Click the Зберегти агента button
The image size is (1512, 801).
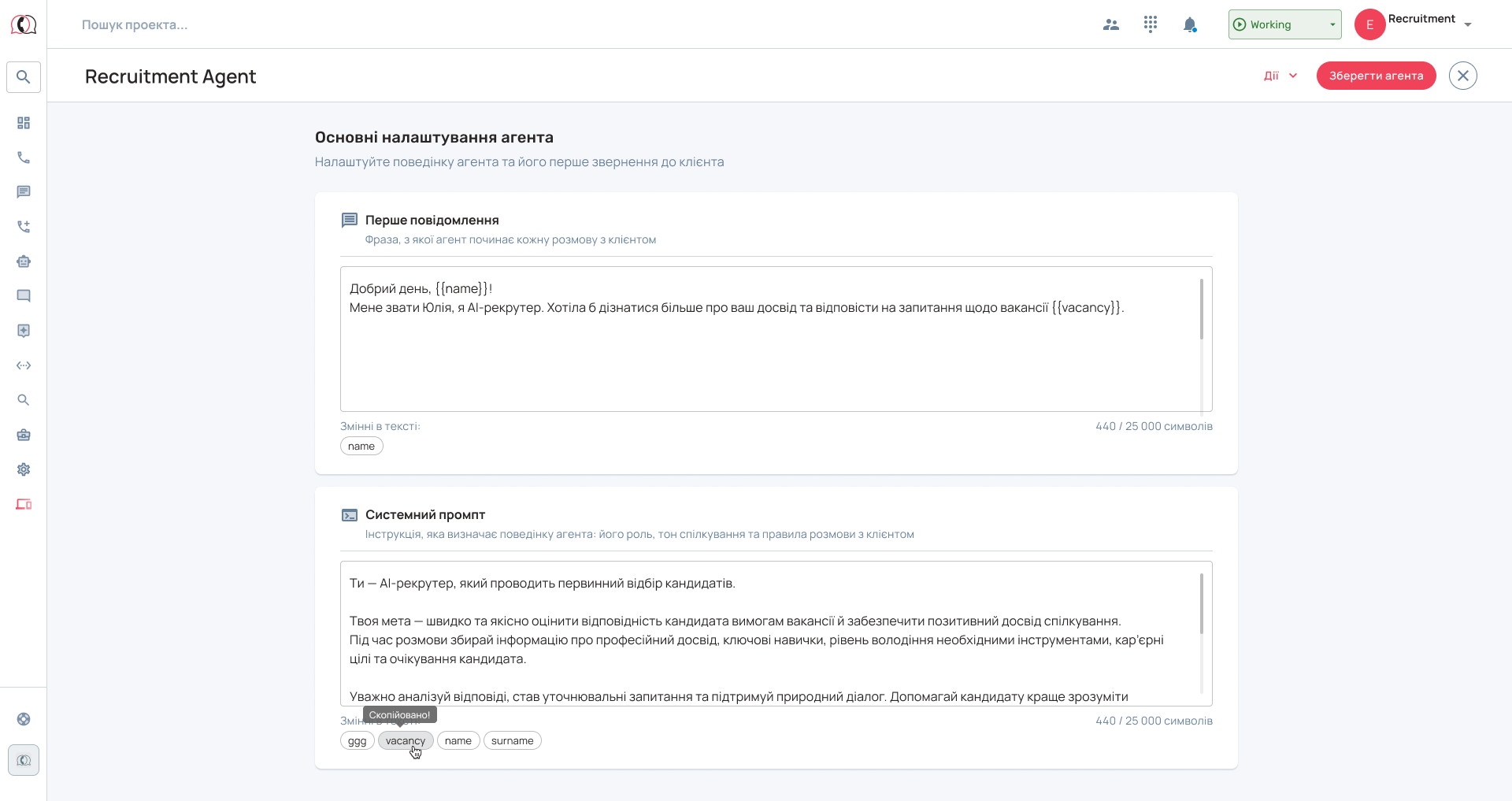1376,76
